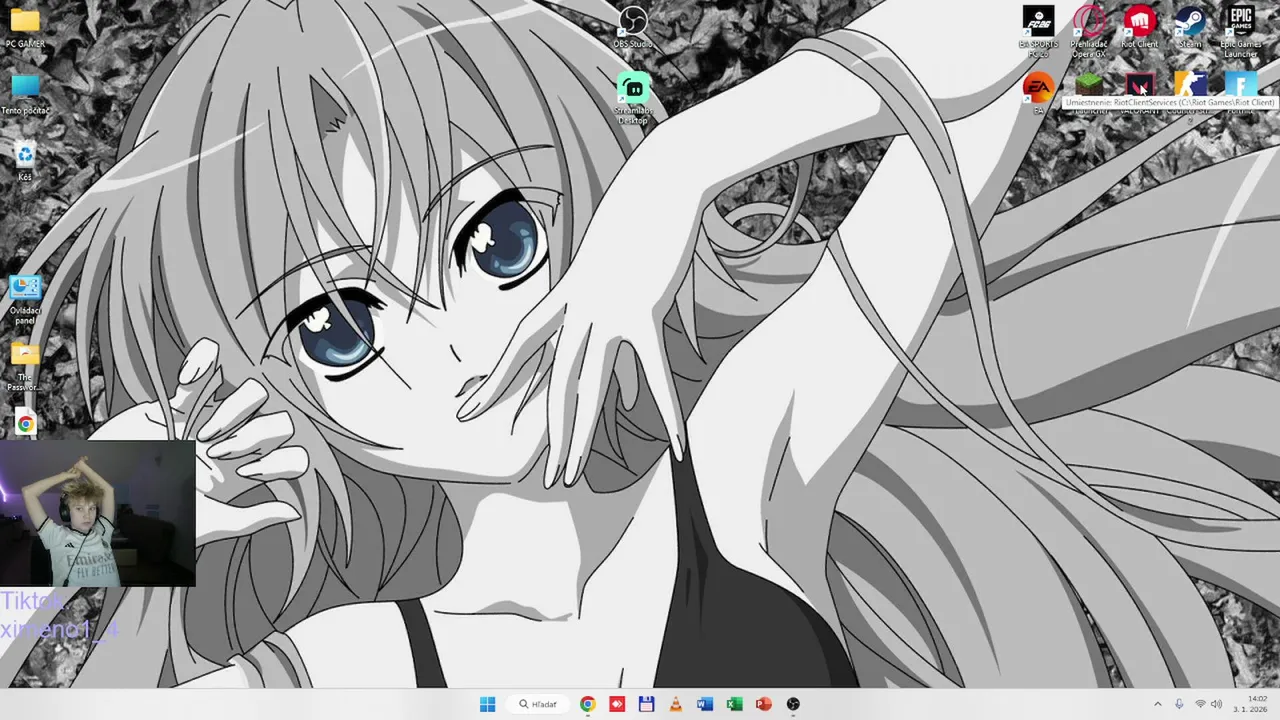Open Microsoft Word from the taskbar
Viewport: 1280px width, 720px height.
[705, 704]
